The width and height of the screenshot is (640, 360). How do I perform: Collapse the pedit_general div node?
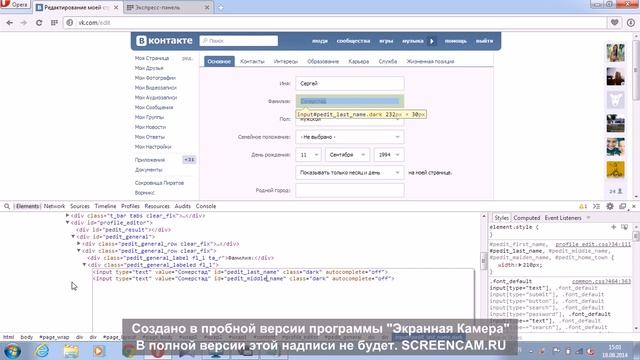tap(73, 236)
